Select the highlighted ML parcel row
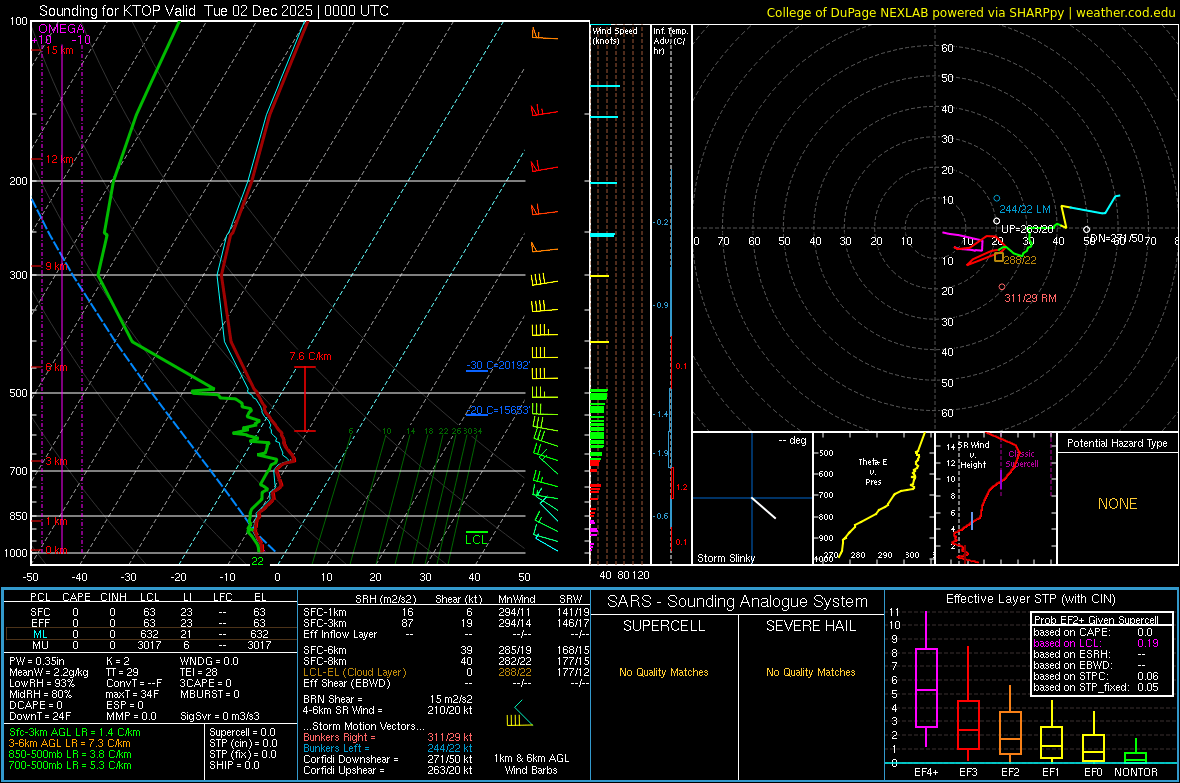1180x783 pixels. tap(151, 634)
